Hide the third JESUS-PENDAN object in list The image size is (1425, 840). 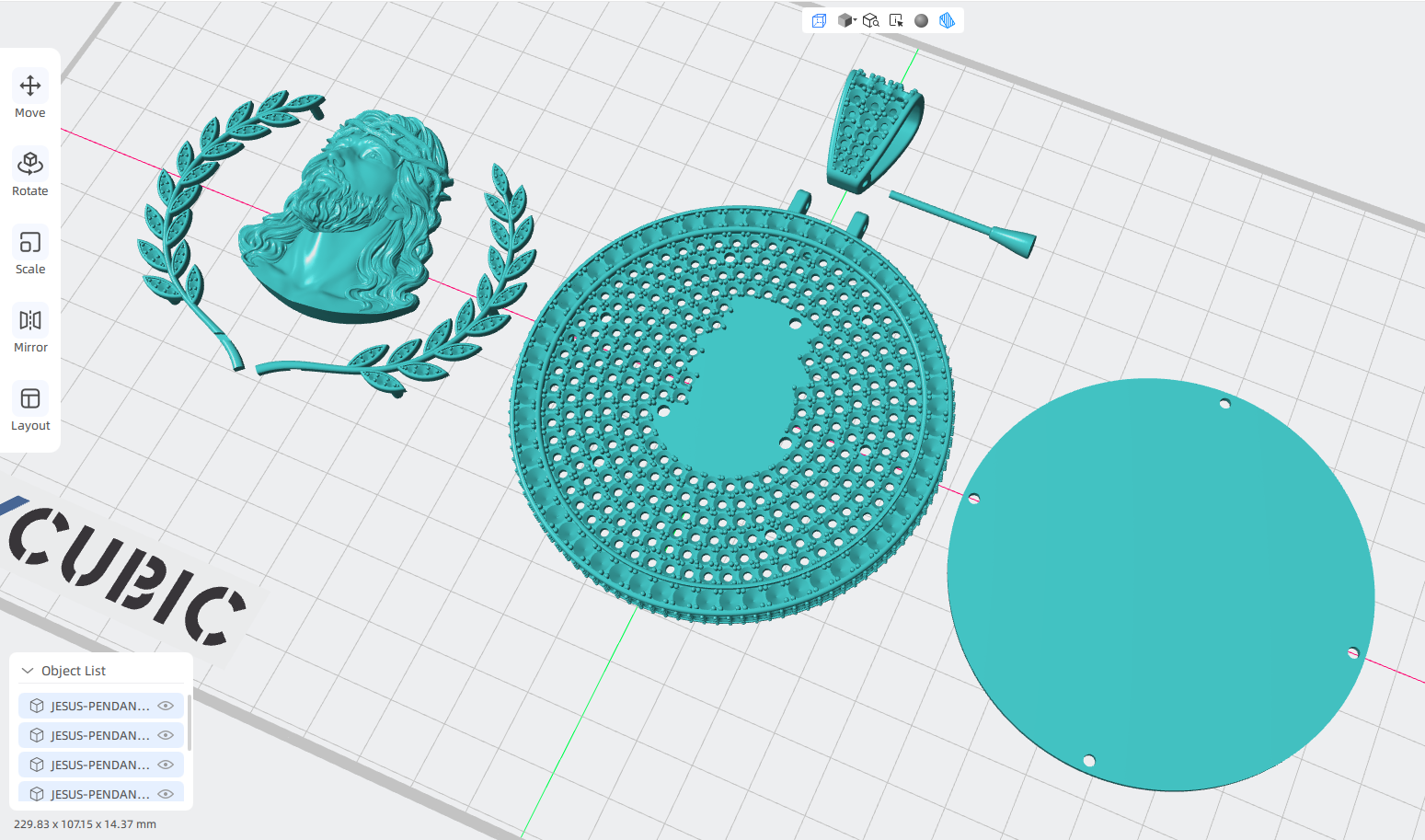click(166, 765)
